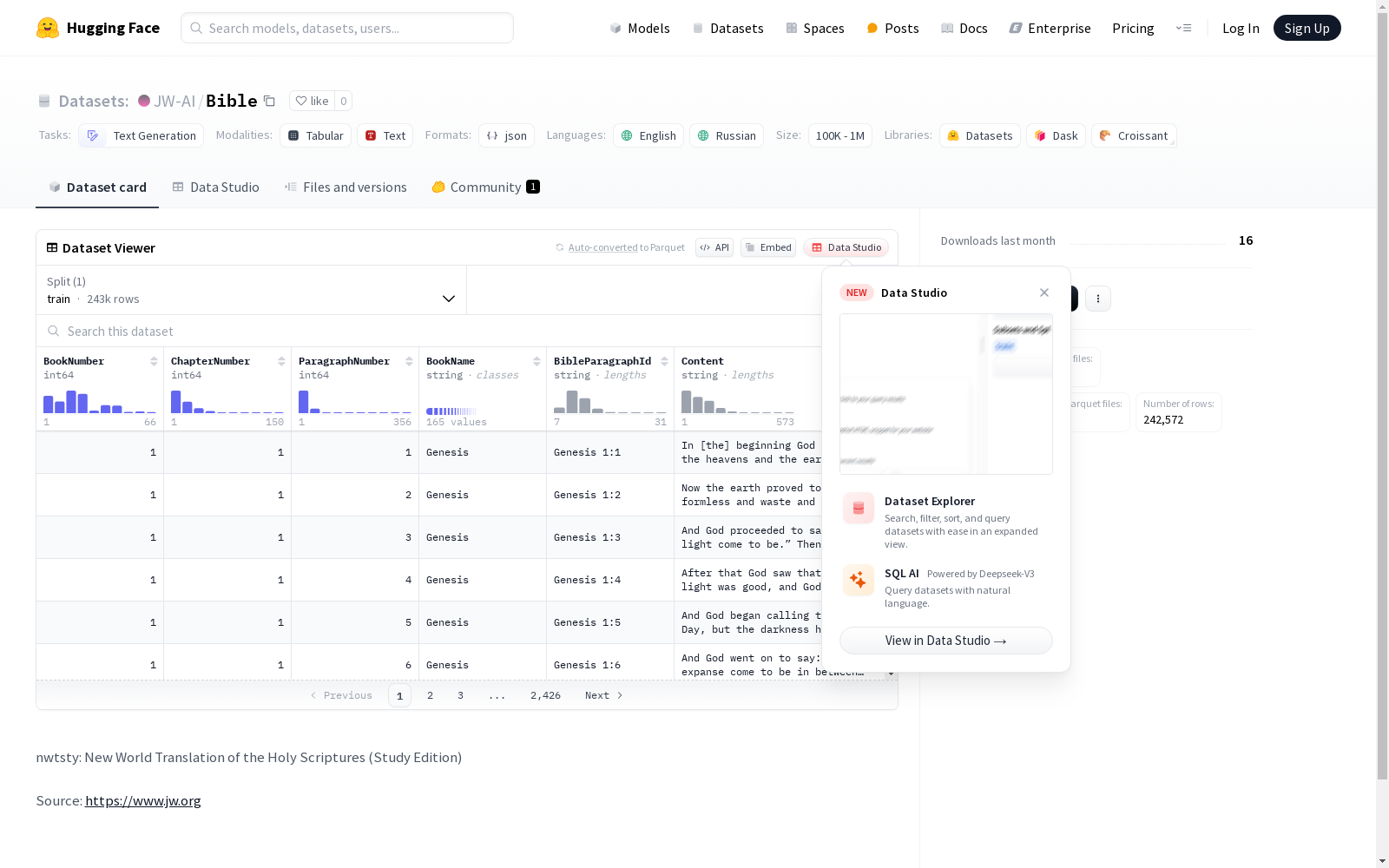Select the Text modality tag

(x=385, y=135)
